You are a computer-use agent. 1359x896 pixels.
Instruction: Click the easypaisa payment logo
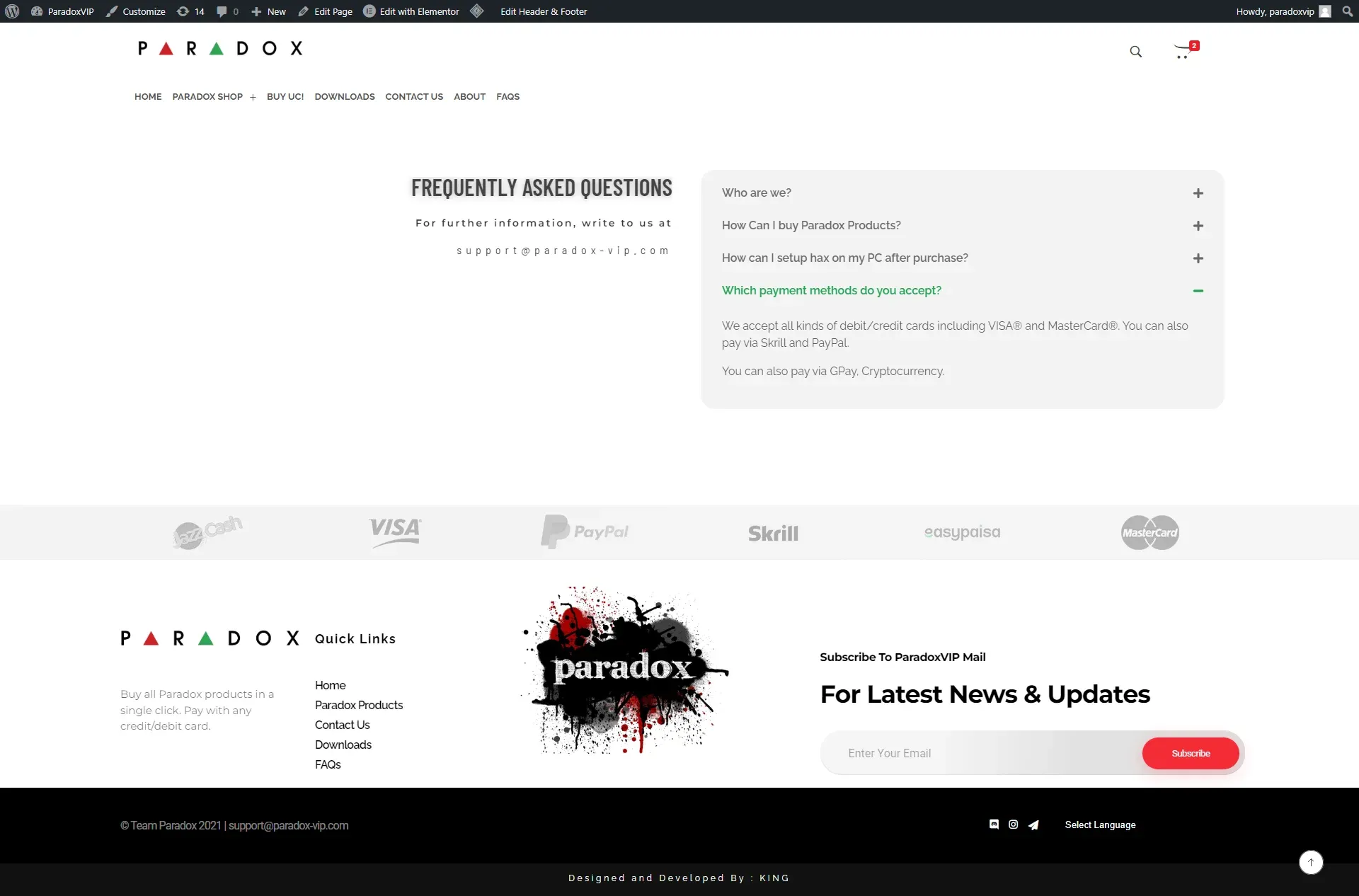pyautogui.click(x=962, y=532)
